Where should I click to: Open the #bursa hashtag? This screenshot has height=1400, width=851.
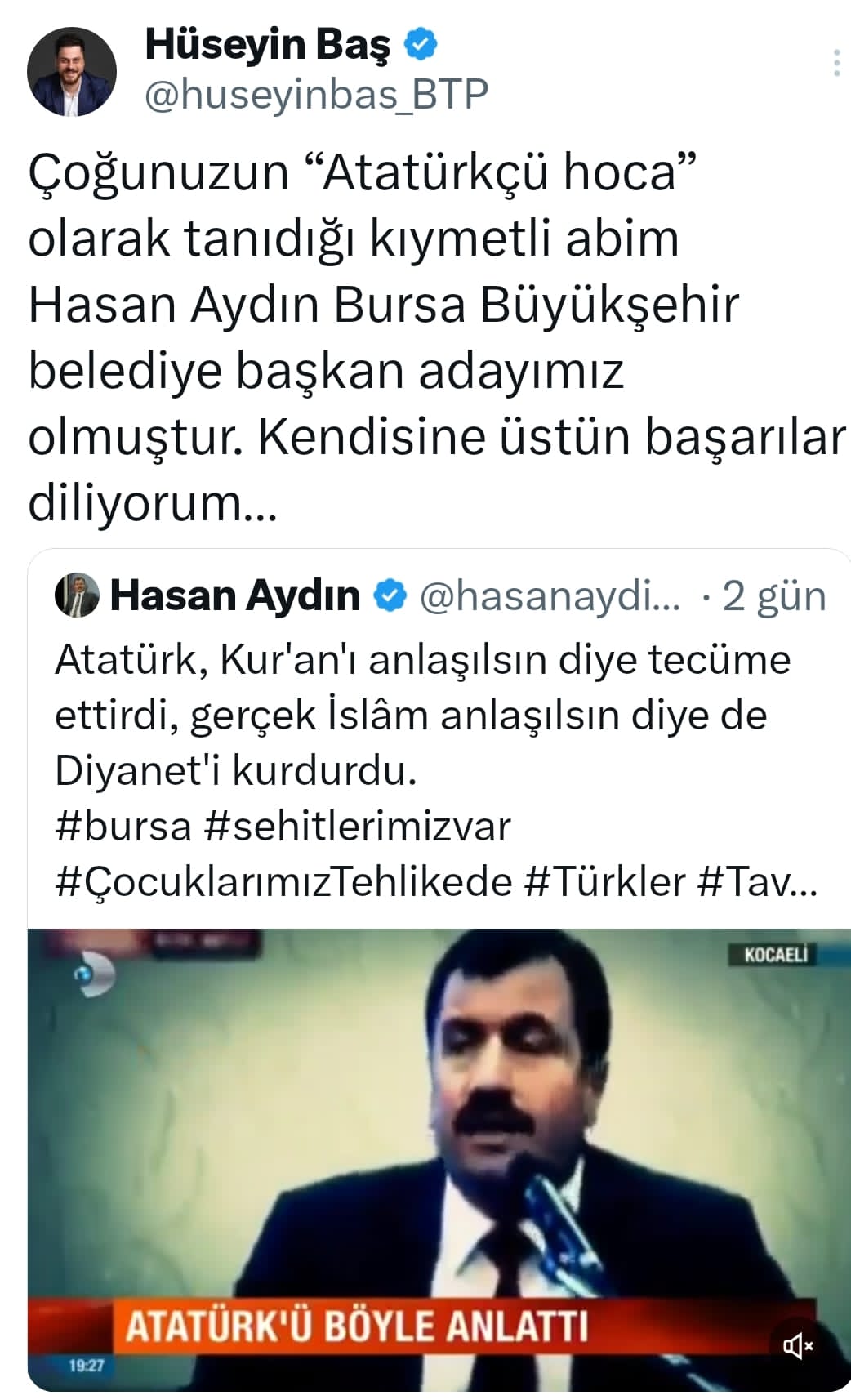tap(123, 826)
